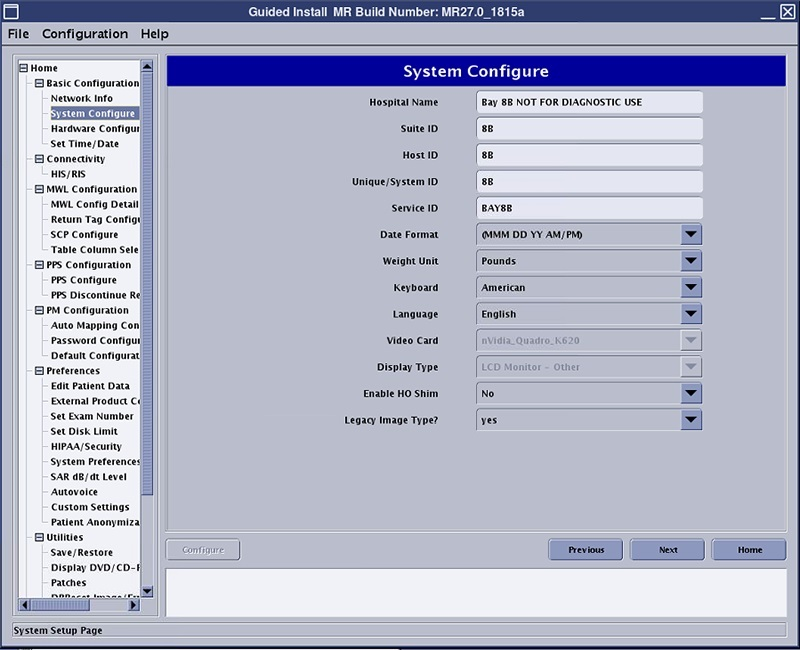Screen dimensions: 800x650
Task: Select HIS/RIS tree item
Action: pos(68,174)
